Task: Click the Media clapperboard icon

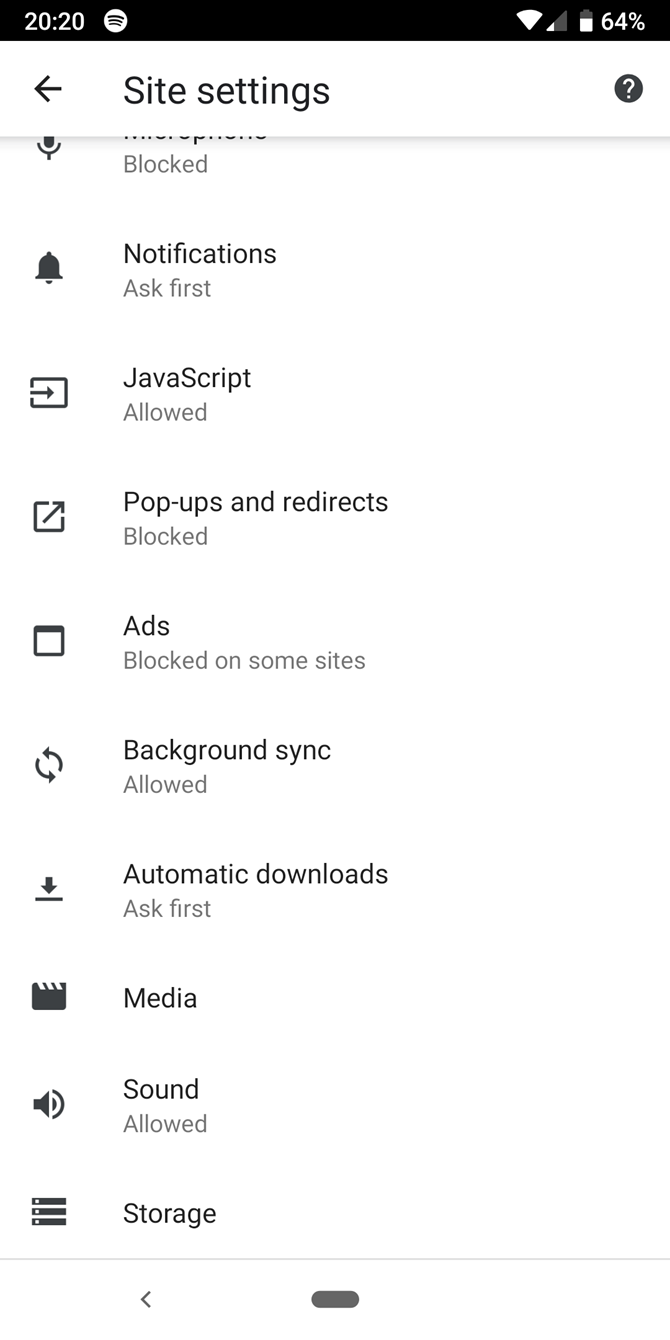Action: [48, 995]
